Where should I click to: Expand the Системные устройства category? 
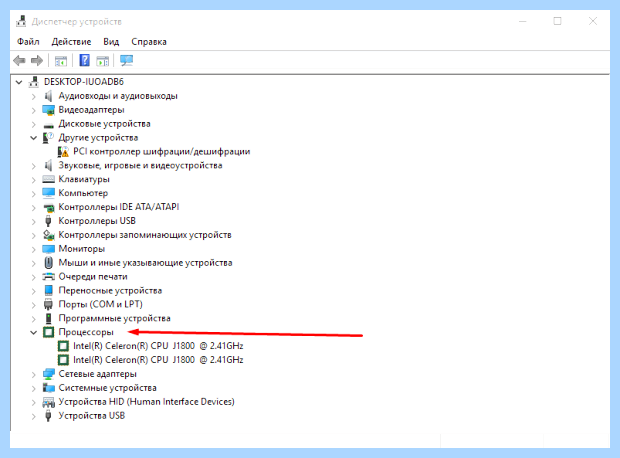click(34, 388)
